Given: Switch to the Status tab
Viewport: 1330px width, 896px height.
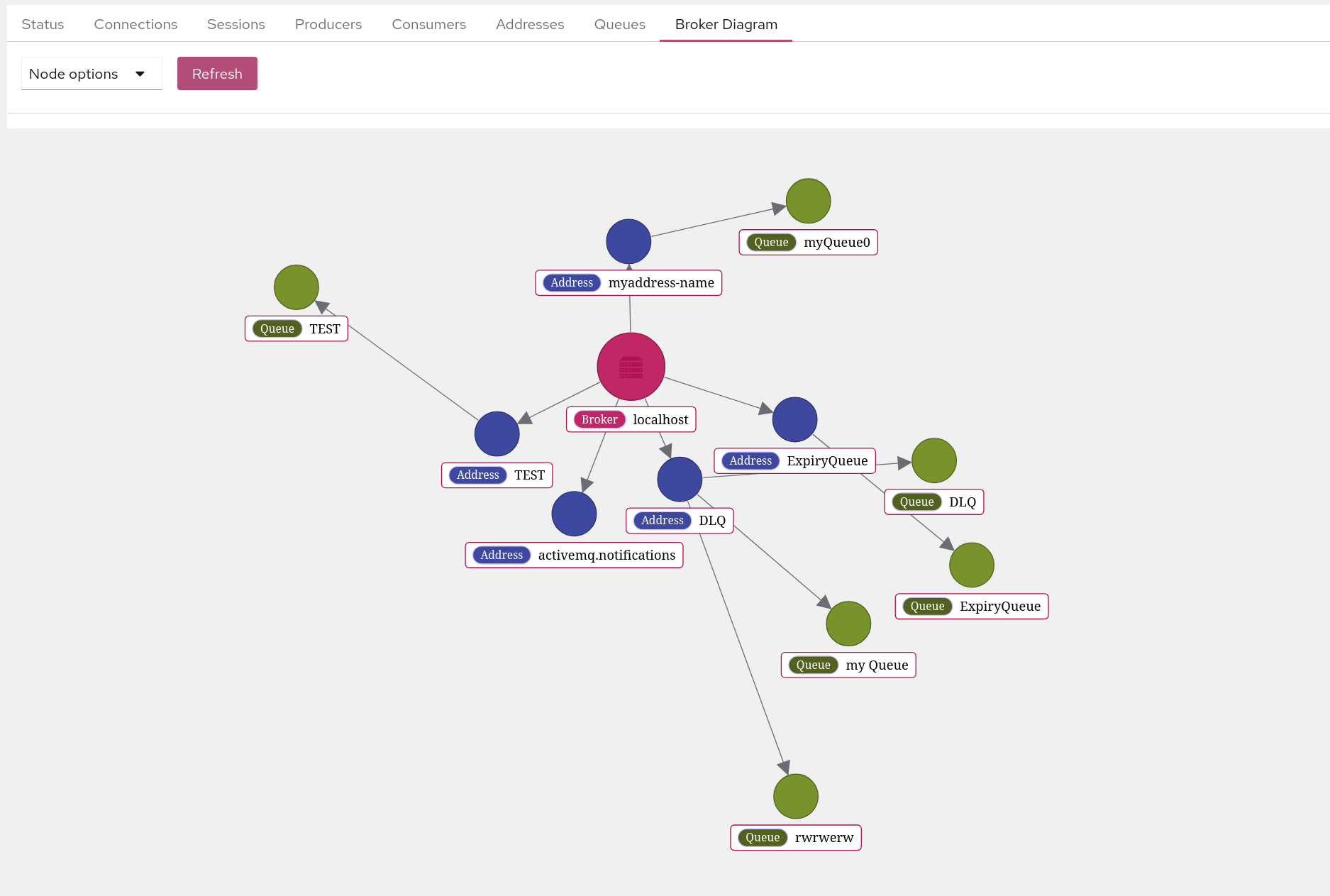Looking at the screenshot, I should pos(43,24).
